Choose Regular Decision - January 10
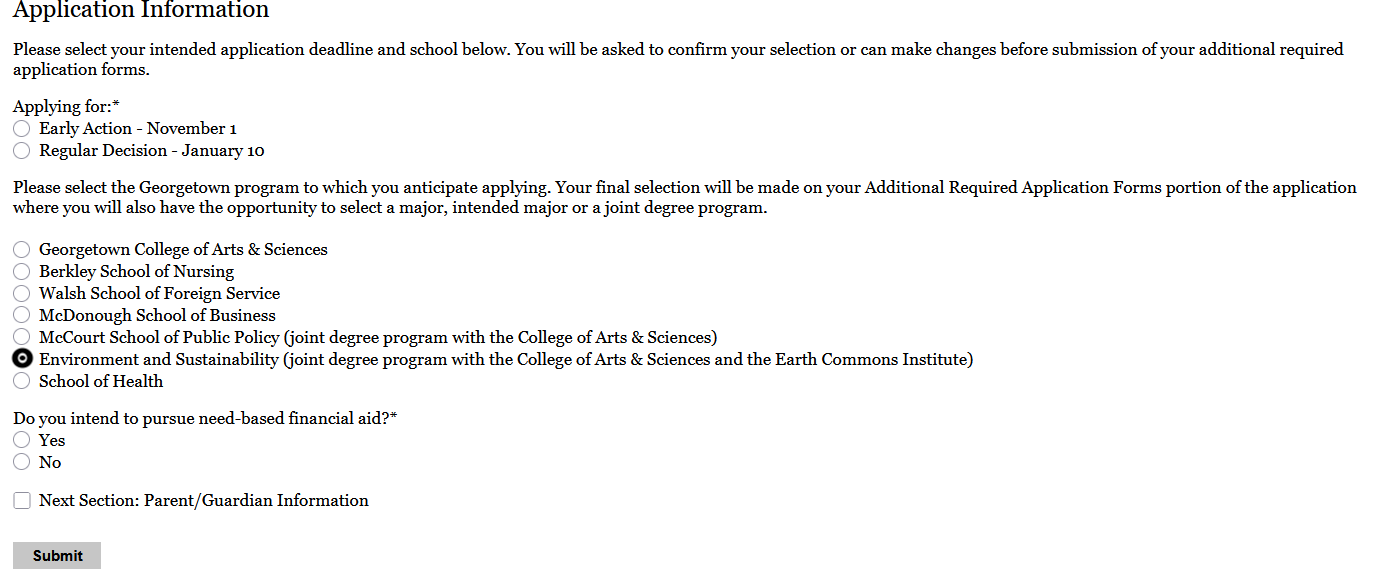 point(21,150)
